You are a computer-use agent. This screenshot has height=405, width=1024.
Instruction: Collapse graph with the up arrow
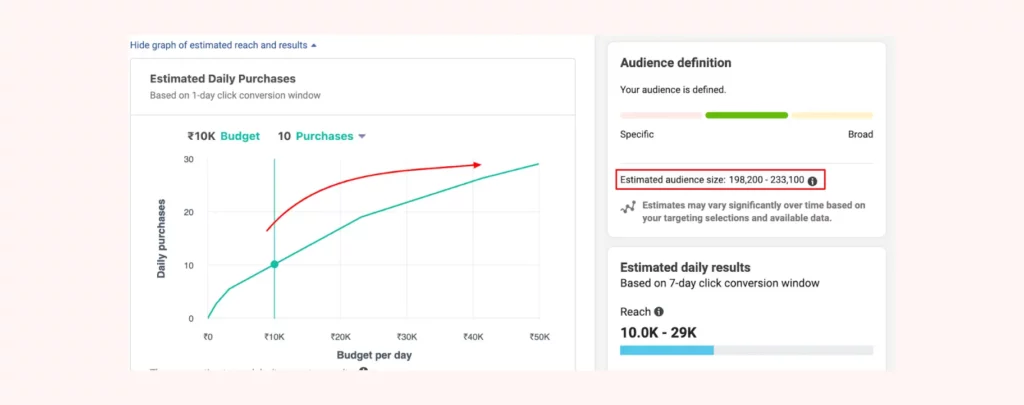[x=313, y=46]
